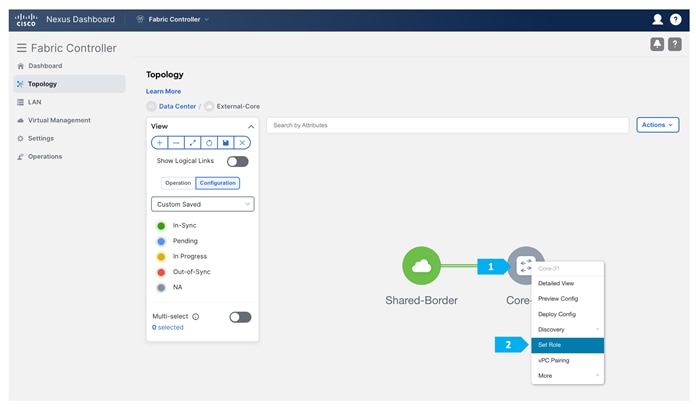Switch to Operation view mode

[x=178, y=183]
